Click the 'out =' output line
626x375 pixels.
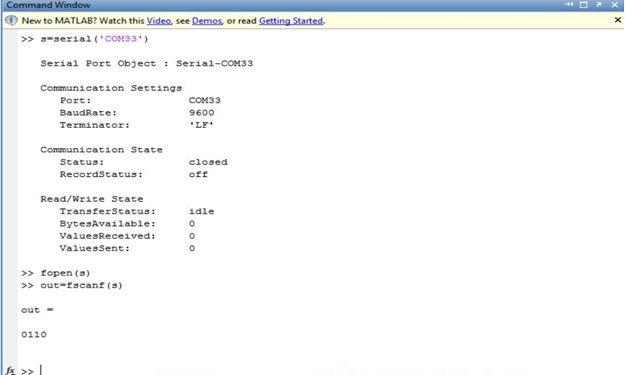(37, 310)
